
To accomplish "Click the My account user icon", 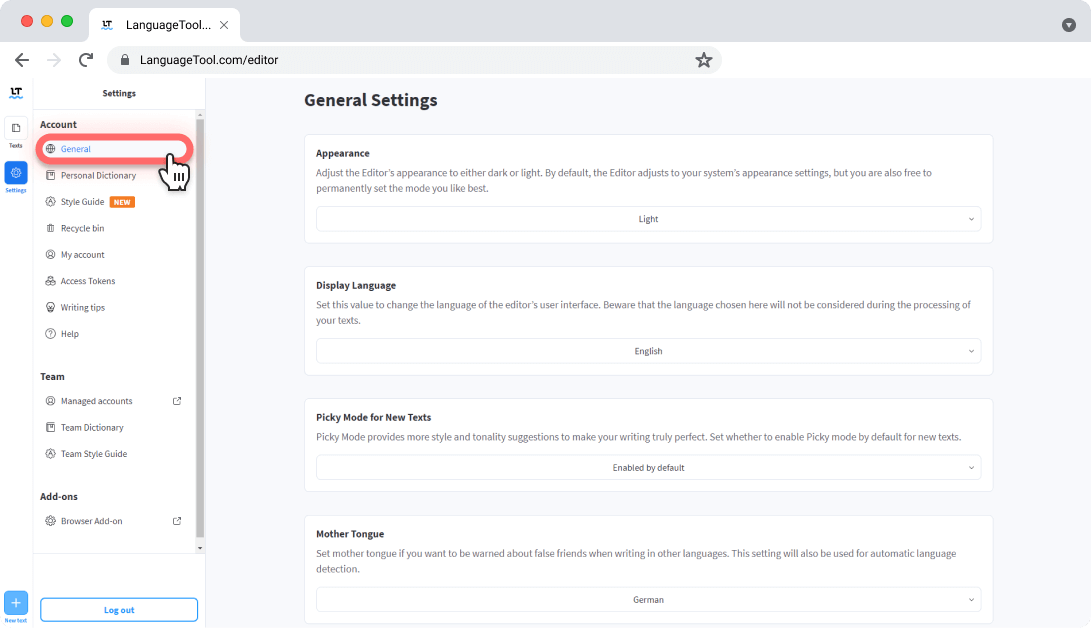I will tap(50, 255).
